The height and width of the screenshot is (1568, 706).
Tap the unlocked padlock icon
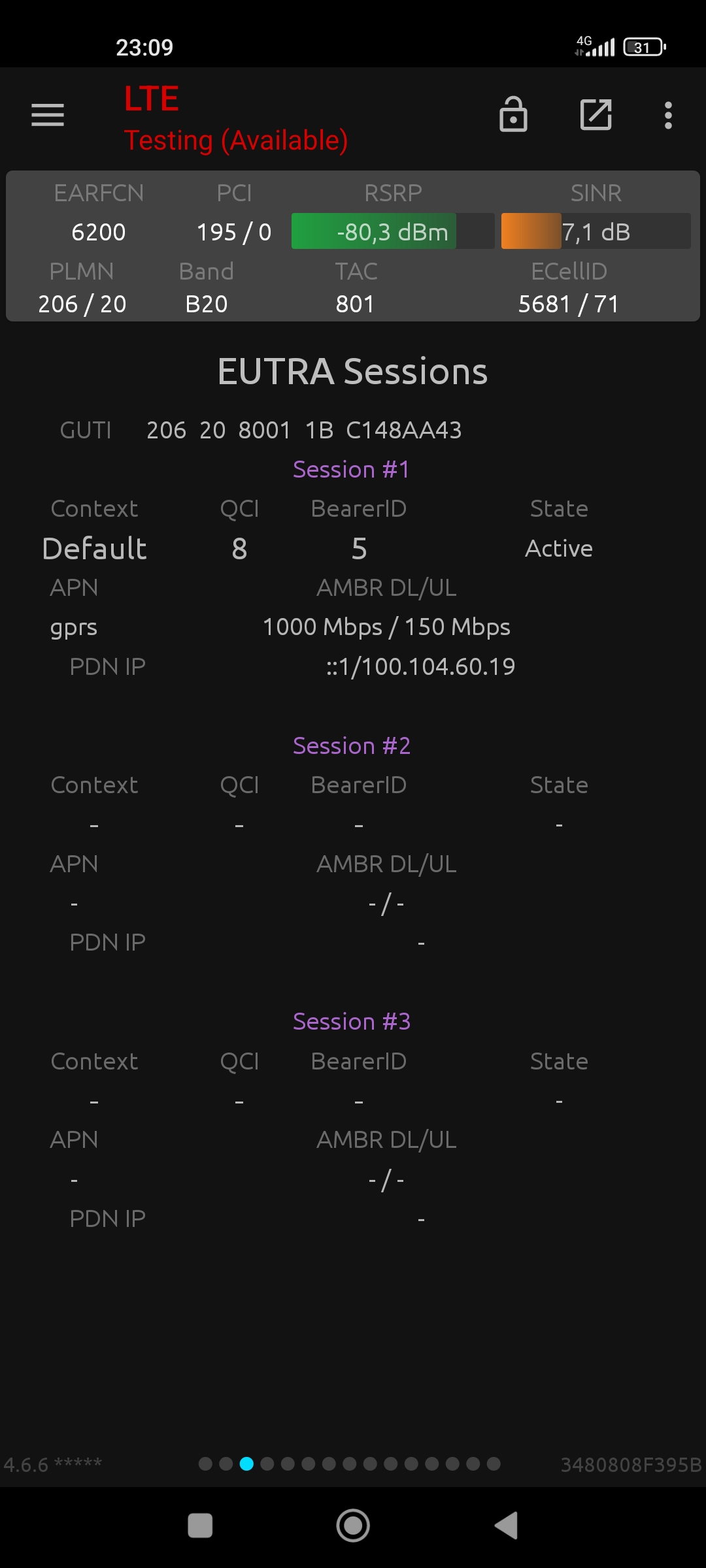[513, 115]
